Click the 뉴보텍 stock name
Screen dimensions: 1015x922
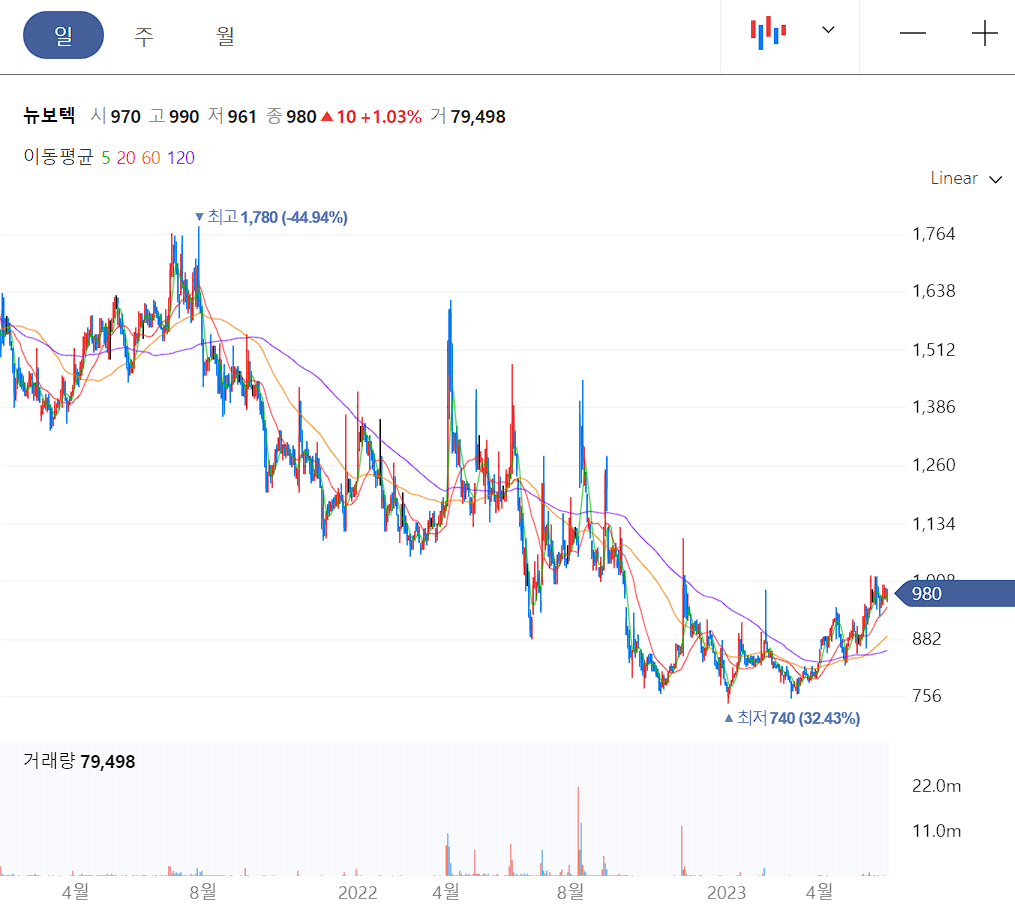[49, 116]
